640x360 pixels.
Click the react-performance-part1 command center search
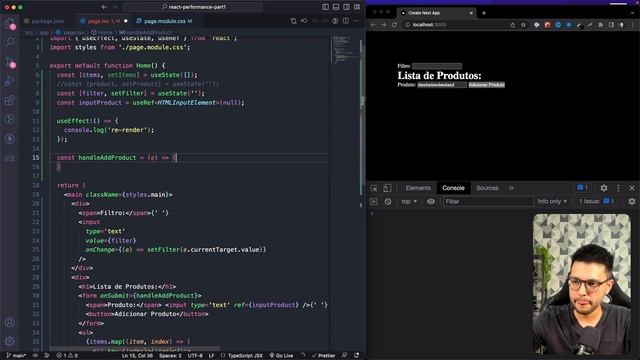193,7
